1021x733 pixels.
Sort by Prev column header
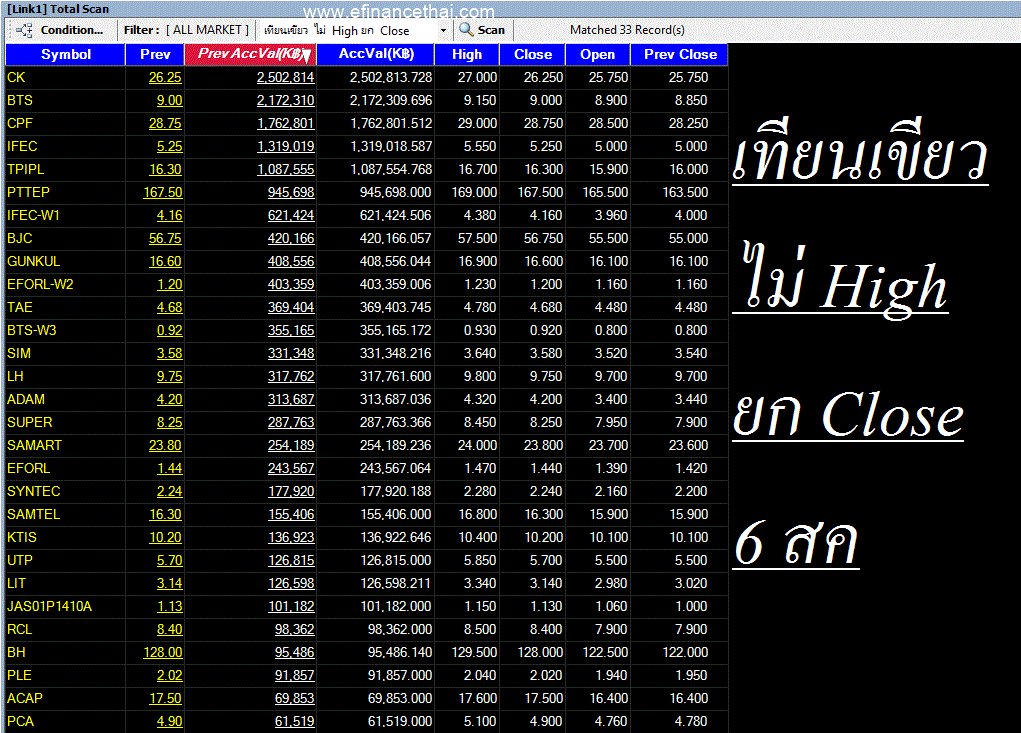pos(155,55)
